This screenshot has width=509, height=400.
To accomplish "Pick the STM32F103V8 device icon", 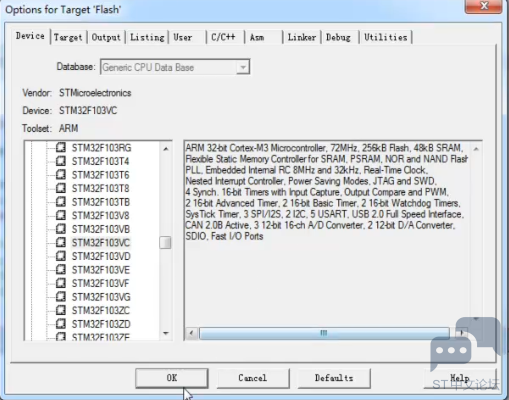I will [x=61, y=215].
